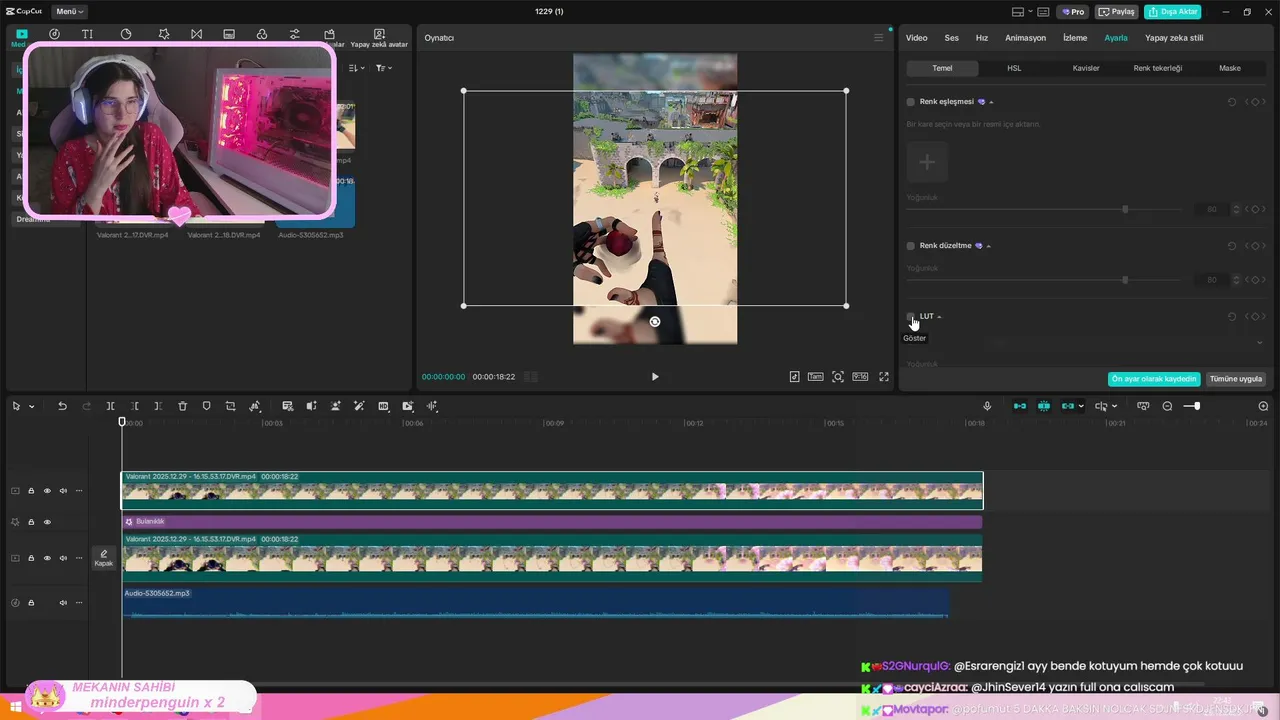The image size is (1280, 720).
Task: Click the TikTok safe zone icon in player
Action: click(x=794, y=377)
